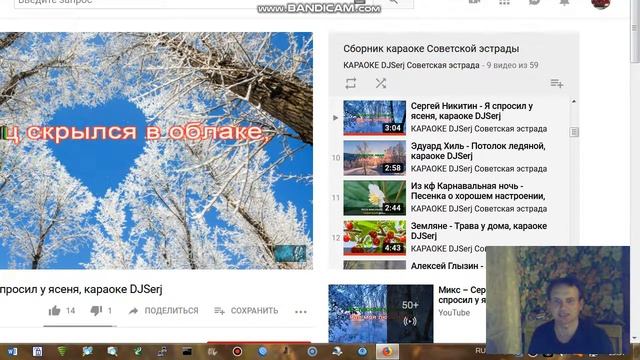Open thumbnail of Песенка о хорошем настроении

(x=374, y=198)
